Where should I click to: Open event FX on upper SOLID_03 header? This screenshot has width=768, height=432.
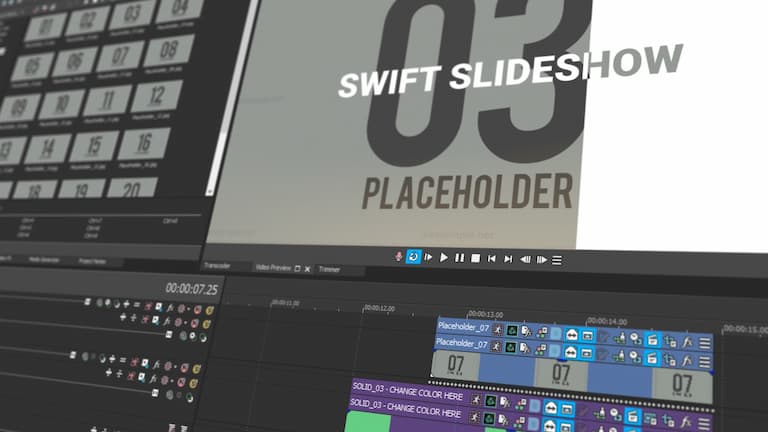685,420
